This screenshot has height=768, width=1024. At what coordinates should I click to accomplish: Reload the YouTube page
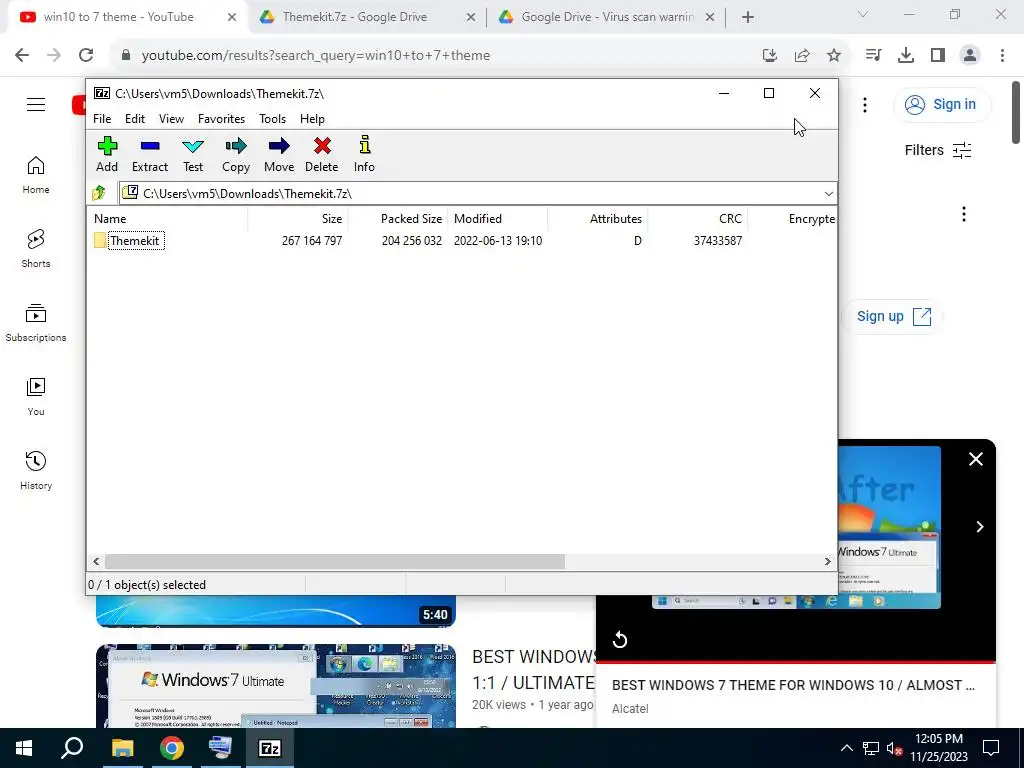click(86, 56)
